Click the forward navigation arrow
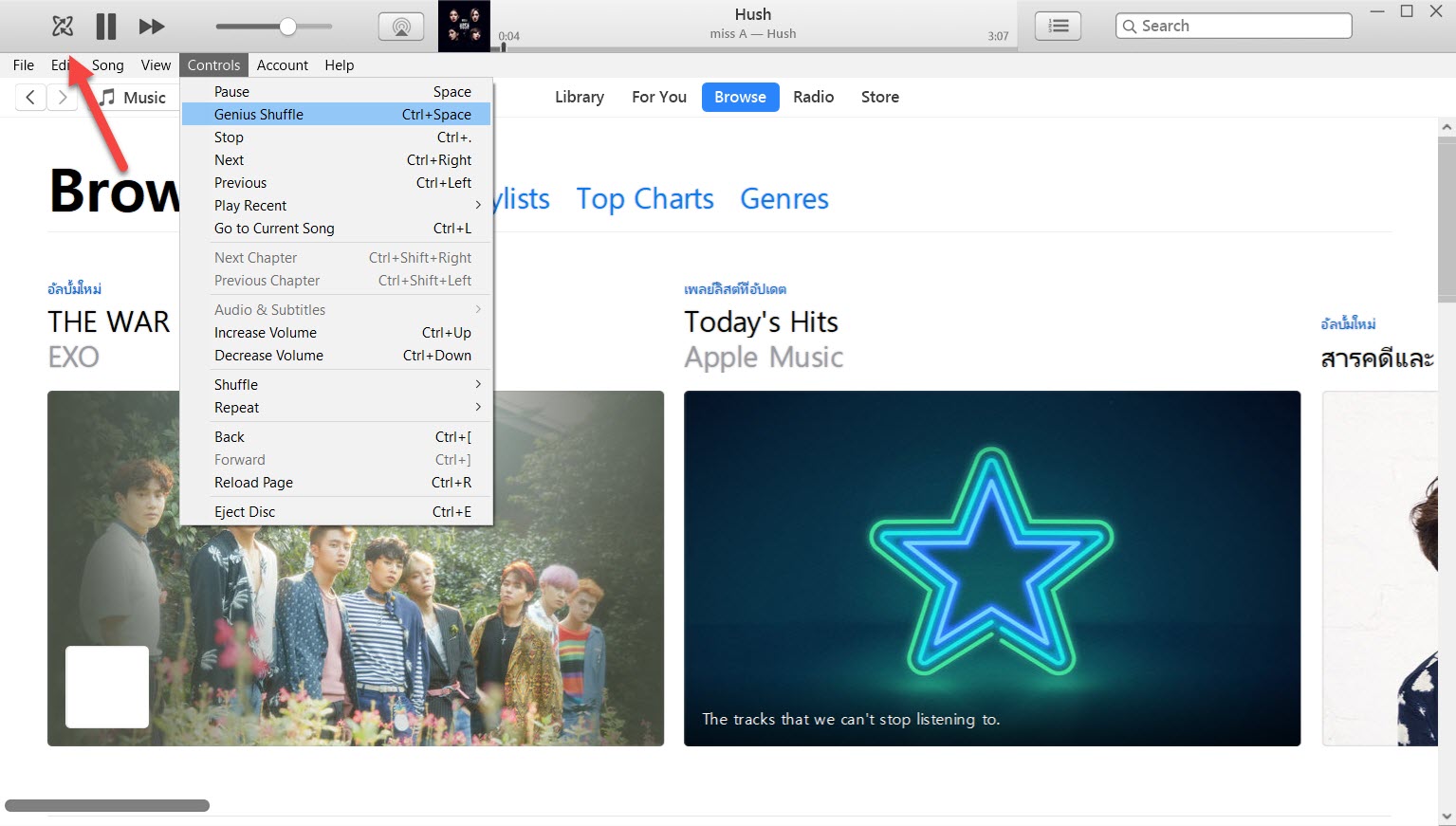1456x826 pixels. (62, 97)
